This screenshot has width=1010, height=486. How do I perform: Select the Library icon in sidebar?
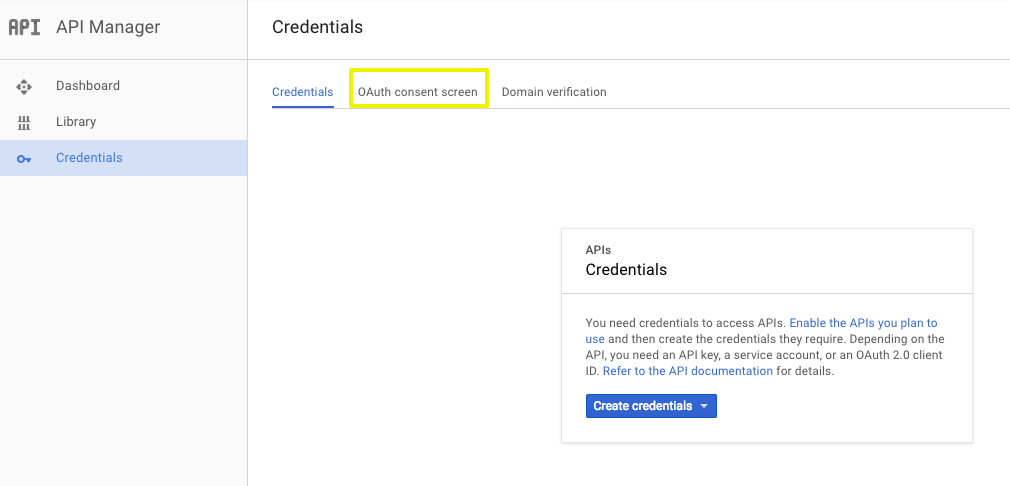pyautogui.click(x=24, y=122)
